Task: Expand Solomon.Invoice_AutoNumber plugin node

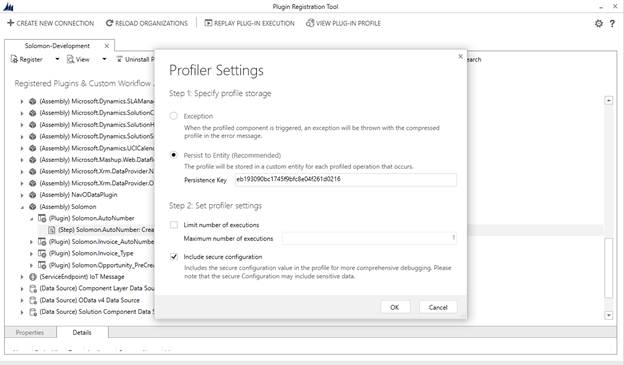Action: 31,242
